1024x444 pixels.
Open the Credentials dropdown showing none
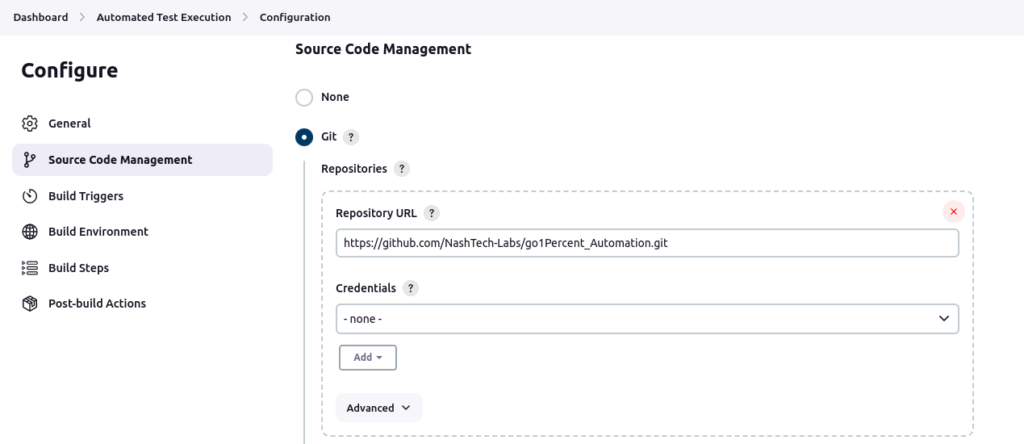click(647, 318)
